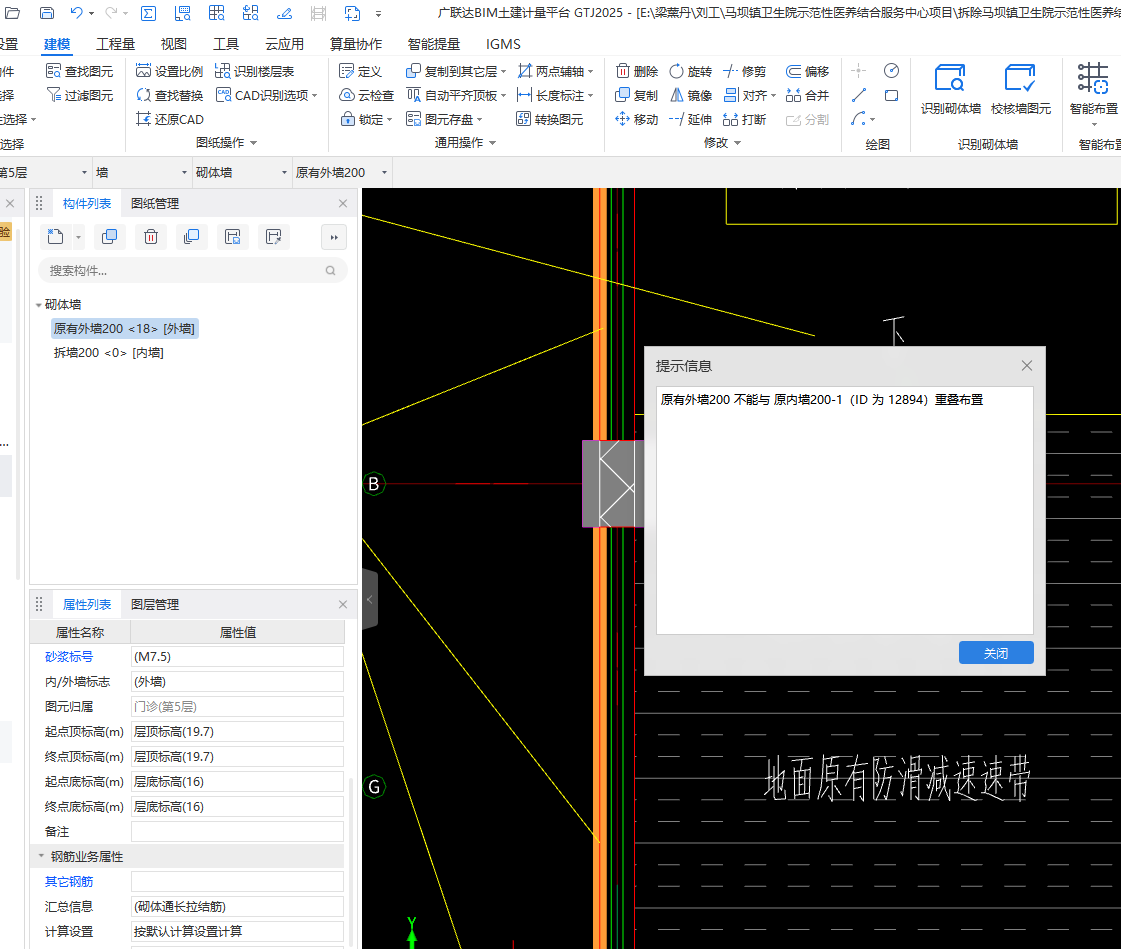This screenshot has height=949, width=1121.
Task: Click 转换图元 convert tool
Action: [x=550, y=119]
